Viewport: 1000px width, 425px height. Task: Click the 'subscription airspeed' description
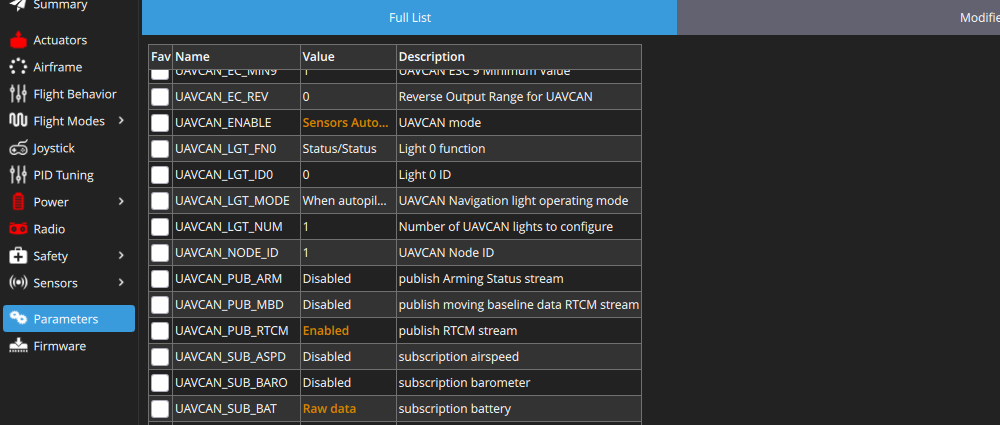pos(459,357)
